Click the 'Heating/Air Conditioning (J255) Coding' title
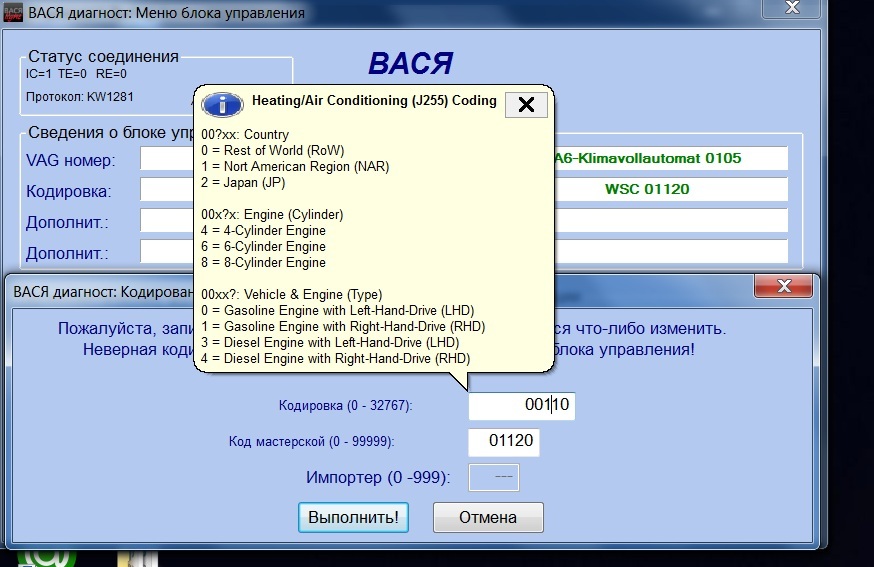 (374, 100)
